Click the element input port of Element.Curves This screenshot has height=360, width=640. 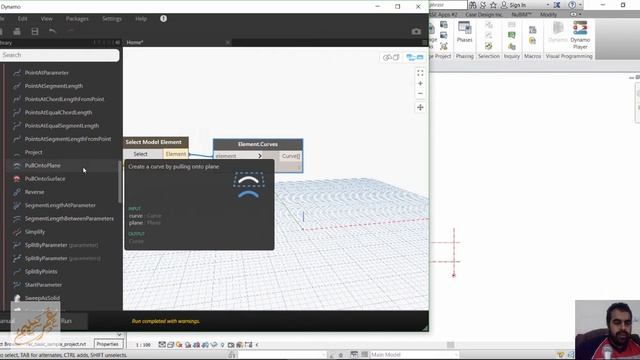[226, 156]
